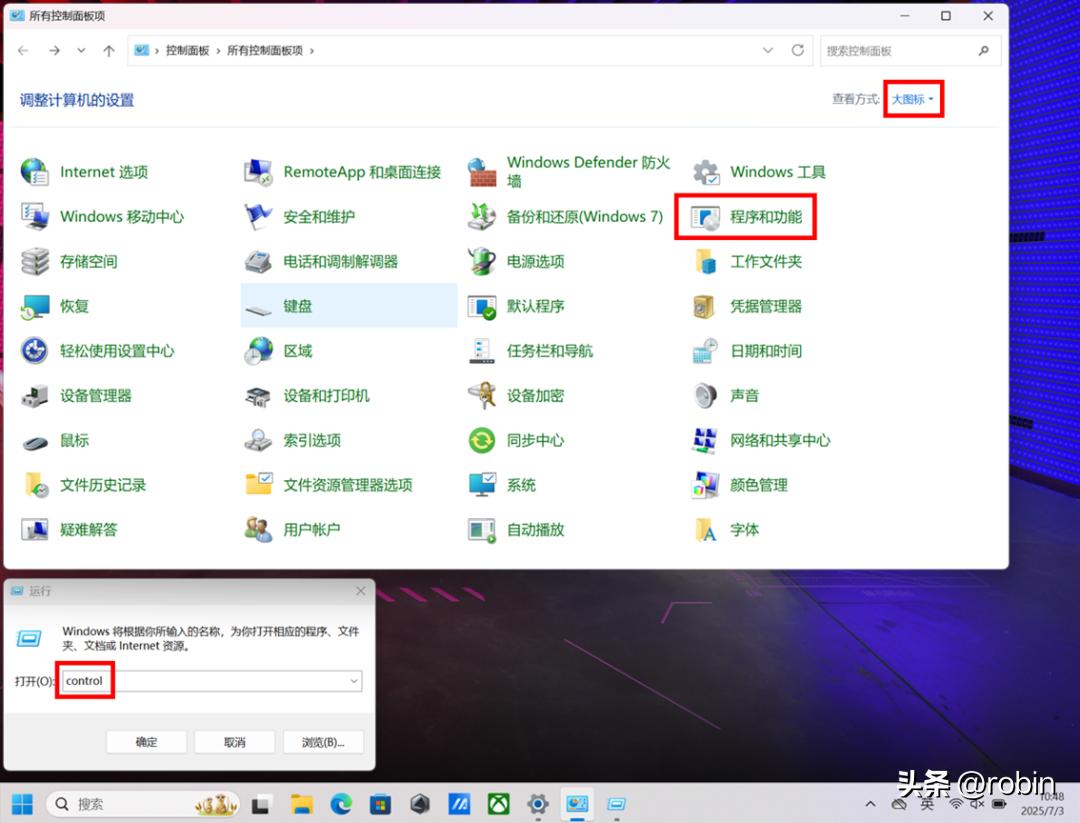The image size is (1080, 823).
Task: Open the 备份和还原(Windows 7) icon
Action: [x=482, y=216]
